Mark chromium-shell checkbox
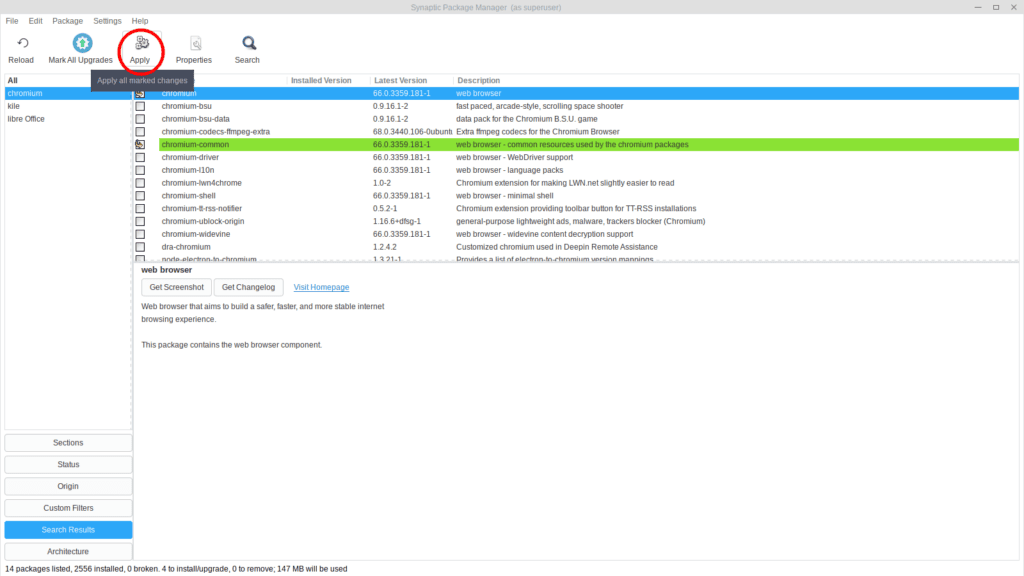 point(140,196)
